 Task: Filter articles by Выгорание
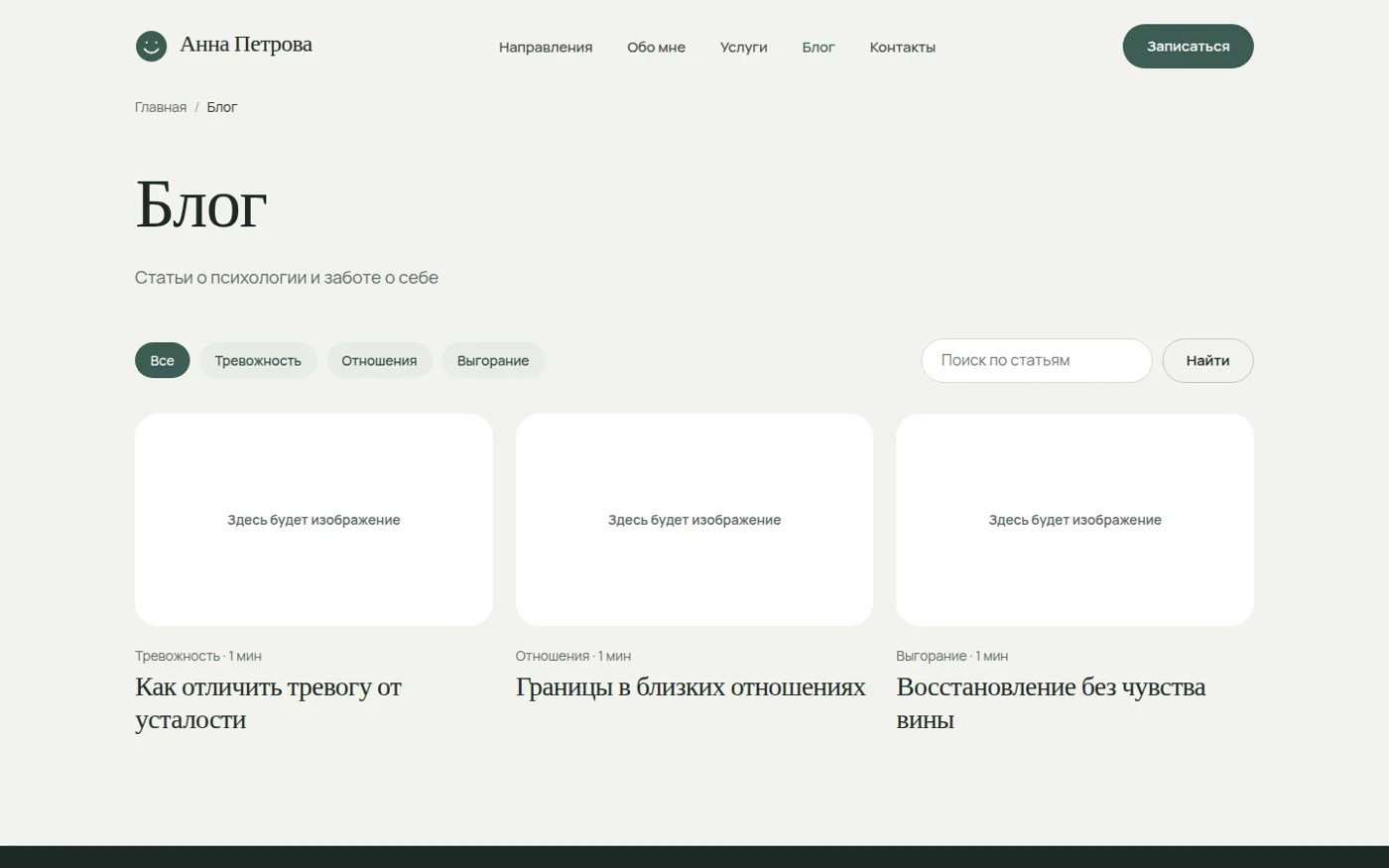493,361
